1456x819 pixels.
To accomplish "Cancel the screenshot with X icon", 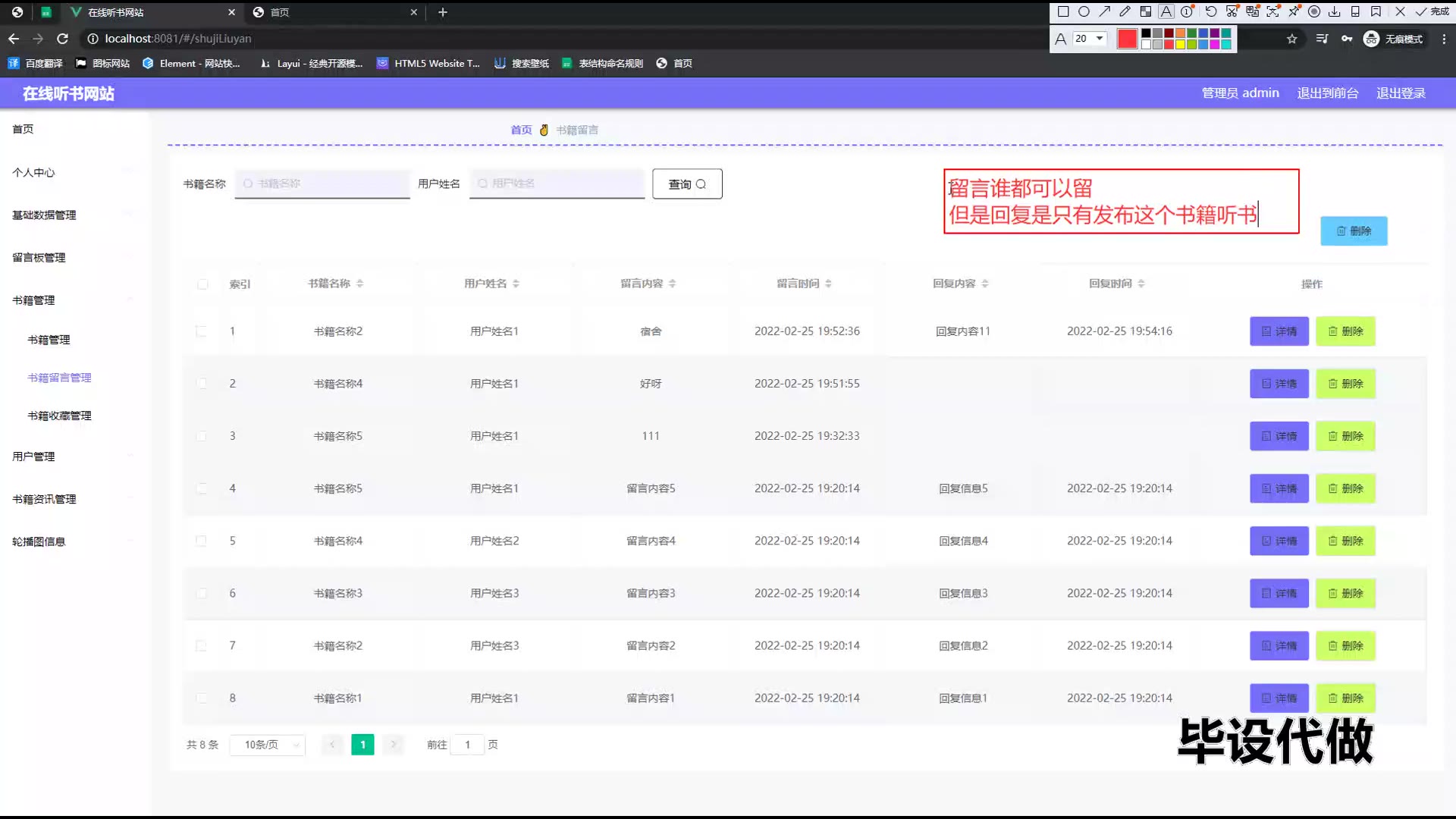I will (x=1400, y=11).
